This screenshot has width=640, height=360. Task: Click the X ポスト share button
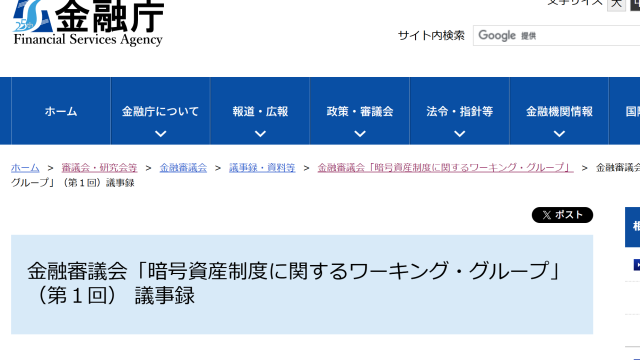click(562, 215)
